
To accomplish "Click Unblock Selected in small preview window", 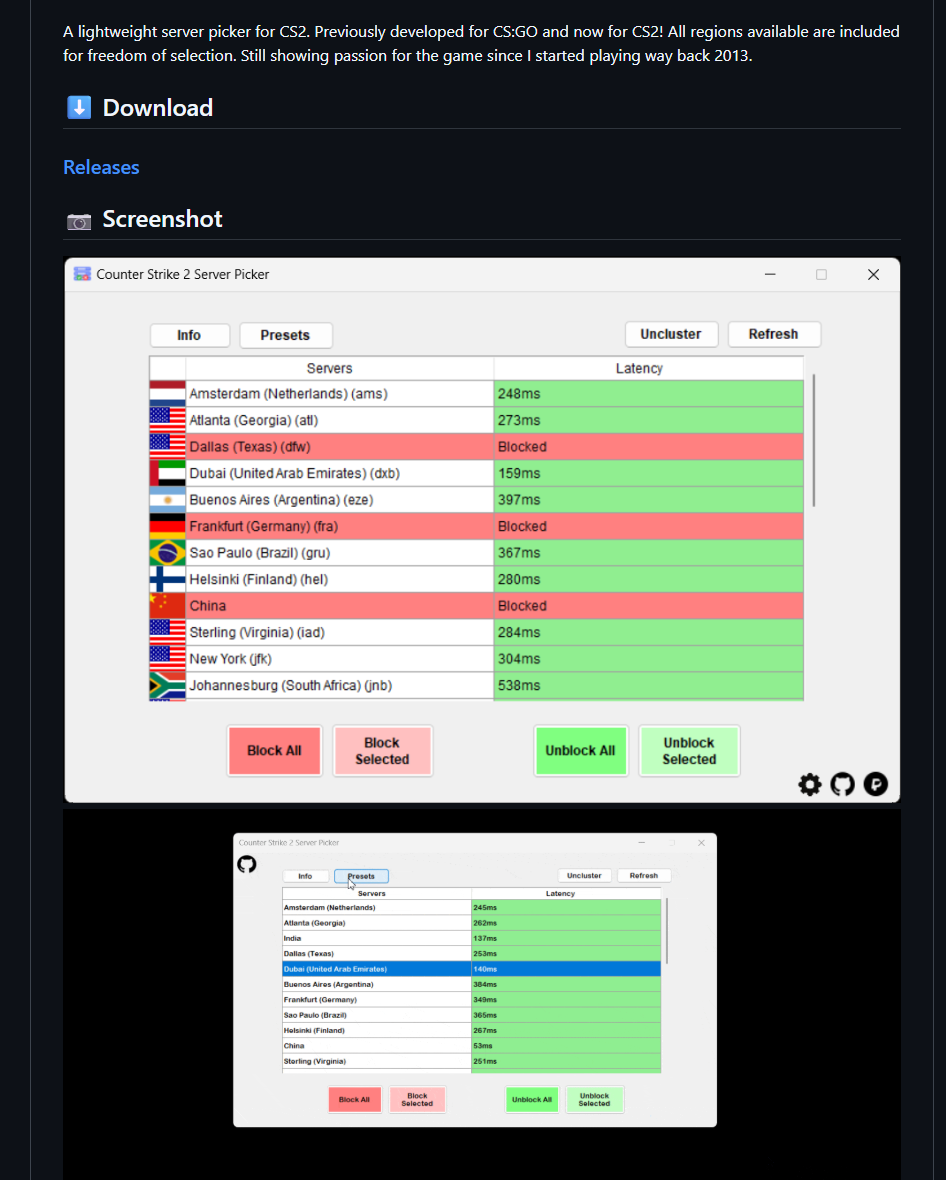I will pos(595,1099).
